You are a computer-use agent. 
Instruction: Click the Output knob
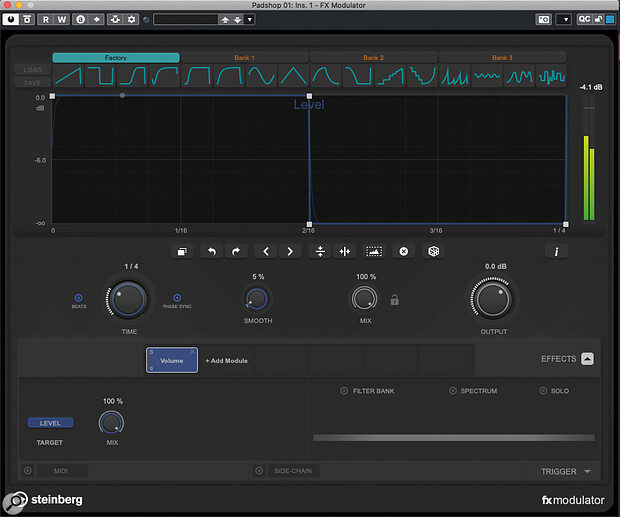pos(492,299)
